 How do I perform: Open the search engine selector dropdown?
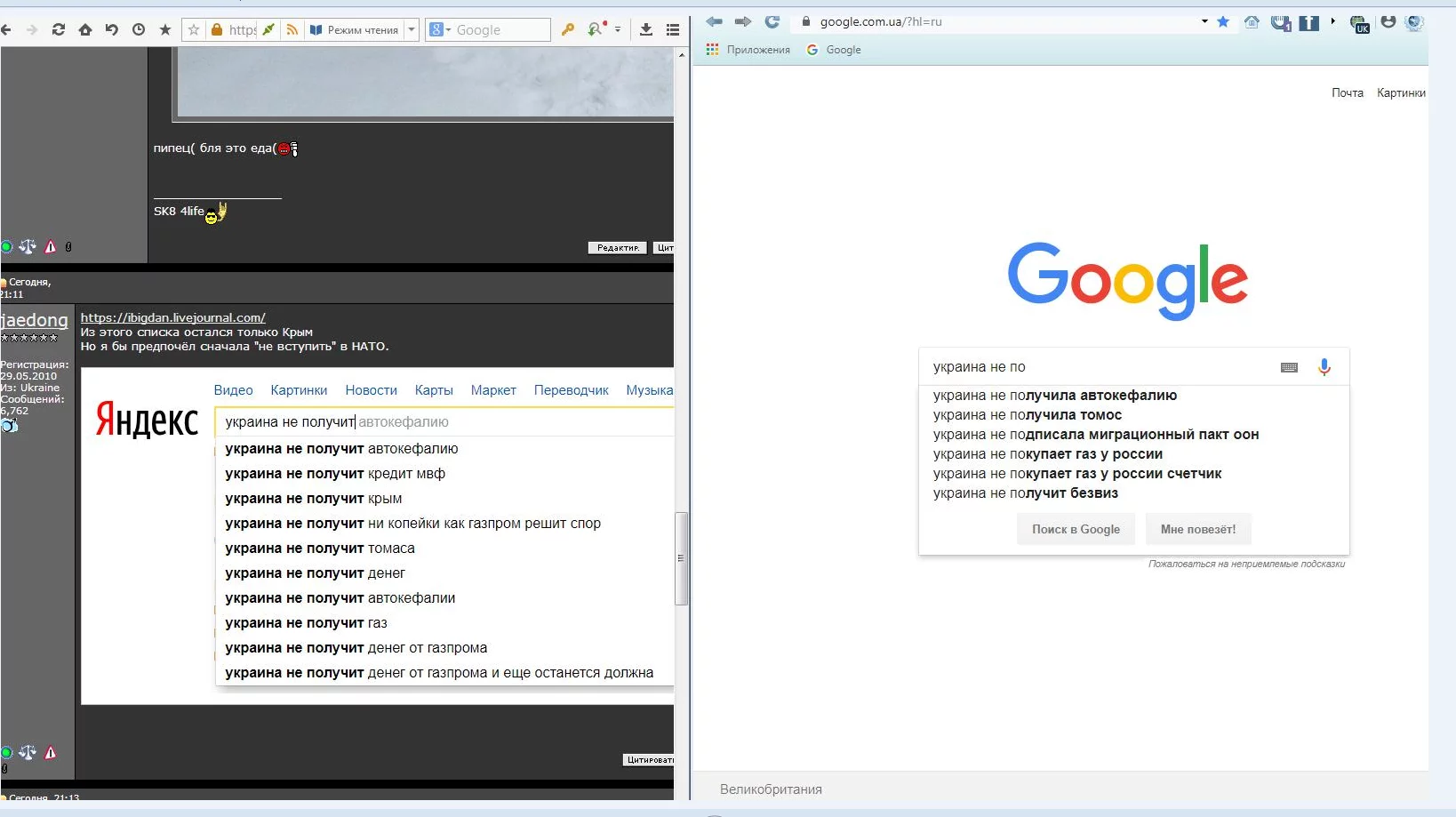point(441,30)
